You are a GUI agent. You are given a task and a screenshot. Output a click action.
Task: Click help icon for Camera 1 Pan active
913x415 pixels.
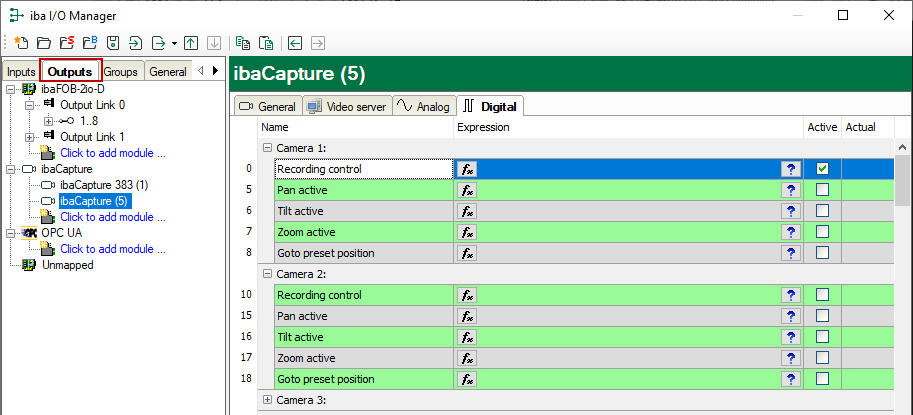[790, 190]
